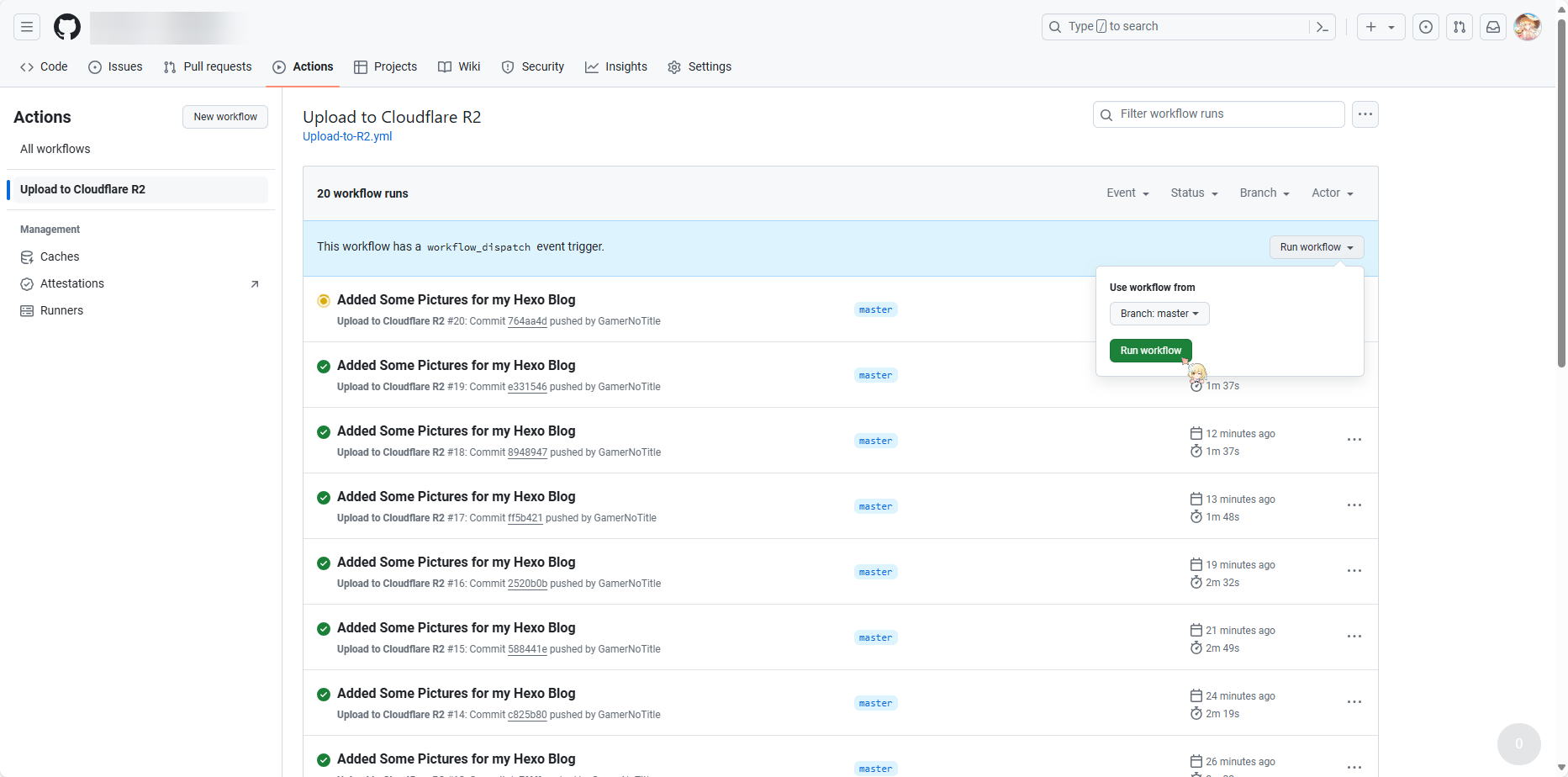This screenshot has width=1568, height=777.
Task: Open the Upload-to-R2.yml file link
Action: pos(347,136)
